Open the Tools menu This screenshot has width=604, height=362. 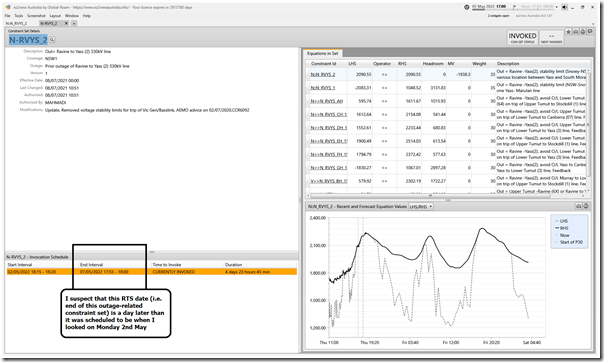click(19, 16)
